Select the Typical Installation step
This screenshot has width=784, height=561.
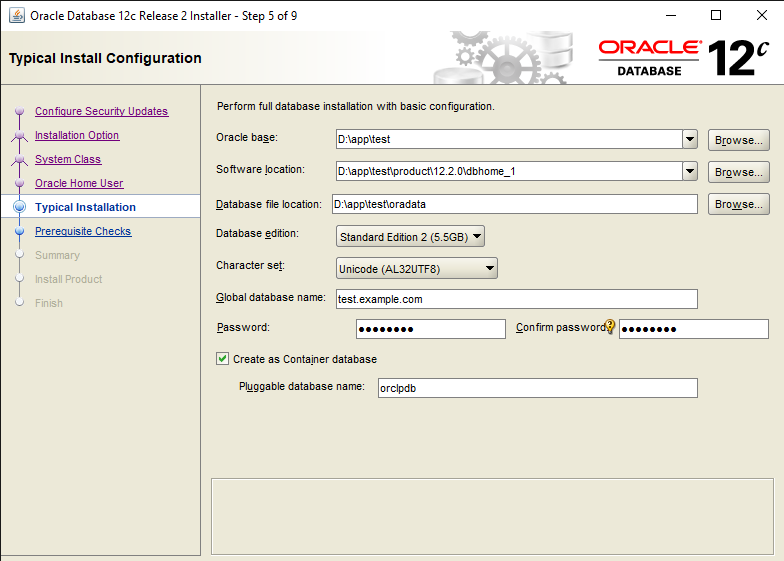(x=85, y=207)
